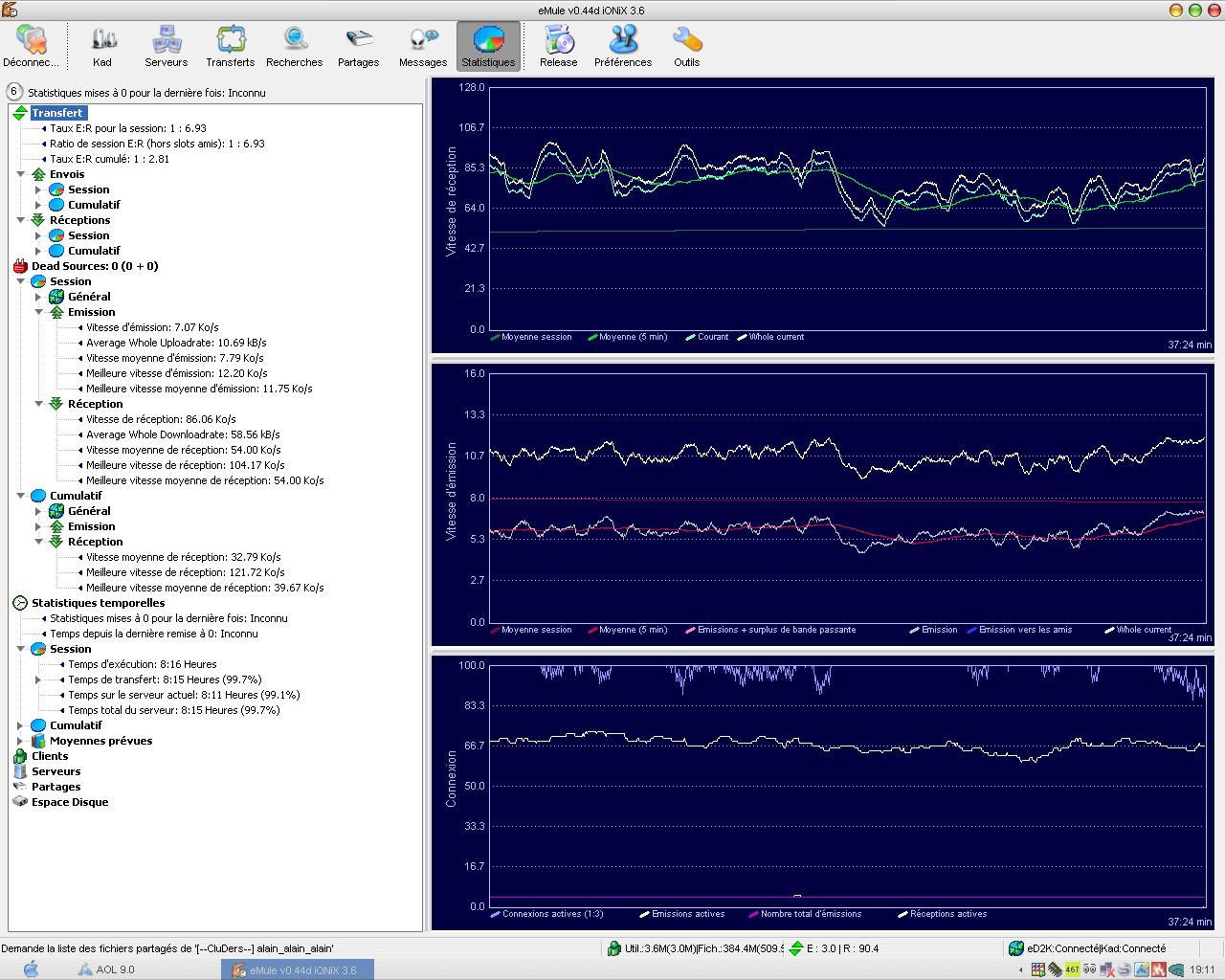Click 'Meilleure vitesse de réception: 104.17 Ko/s'
Screen dimensions: 1225x980
point(186,465)
